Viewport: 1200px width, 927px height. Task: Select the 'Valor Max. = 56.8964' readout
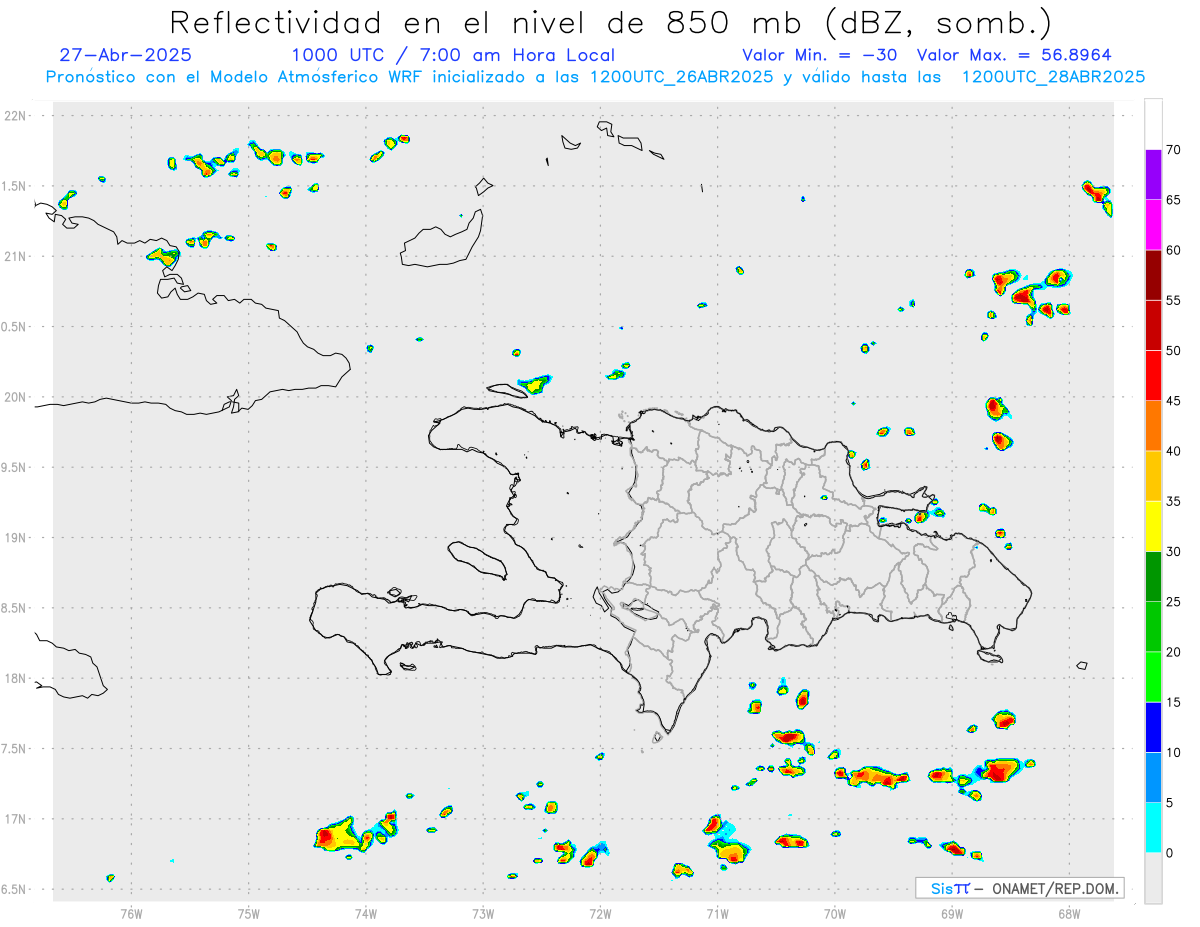tap(1014, 55)
